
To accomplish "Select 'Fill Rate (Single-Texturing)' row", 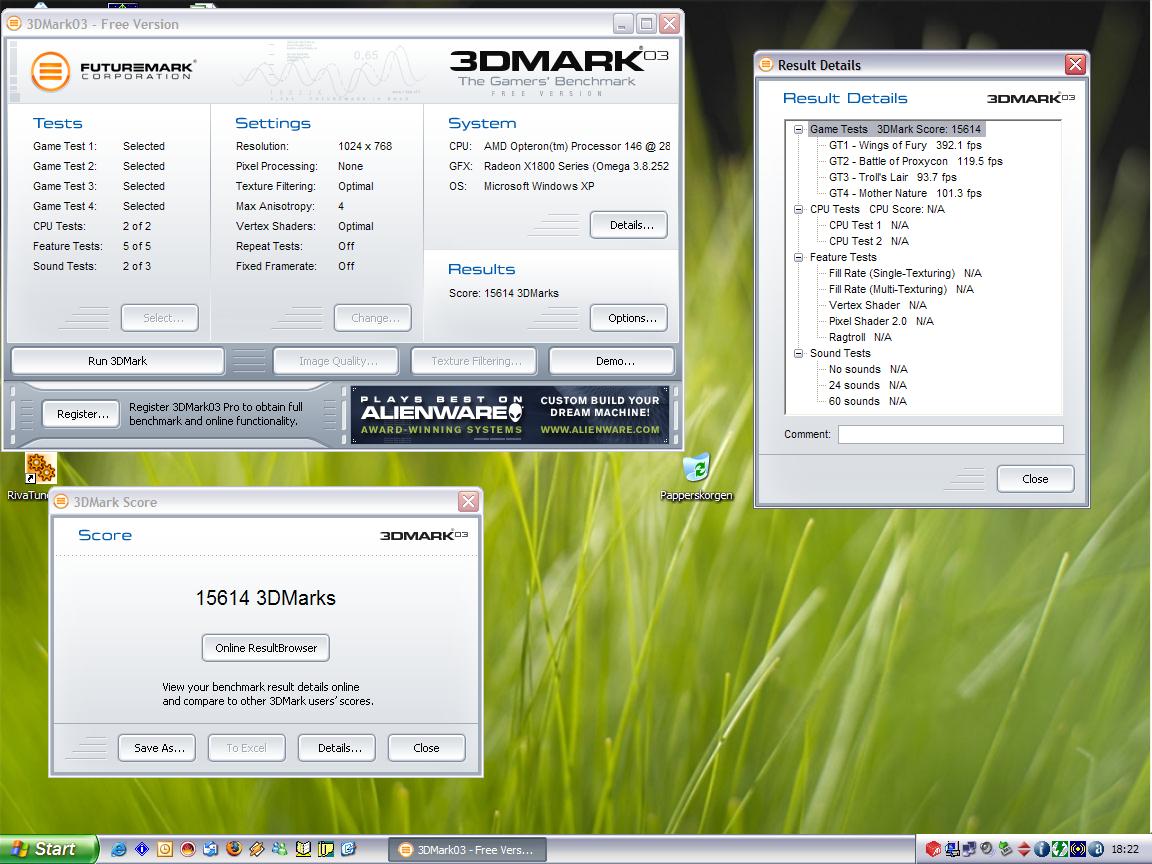I will pyautogui.click(x=905, y=273).
